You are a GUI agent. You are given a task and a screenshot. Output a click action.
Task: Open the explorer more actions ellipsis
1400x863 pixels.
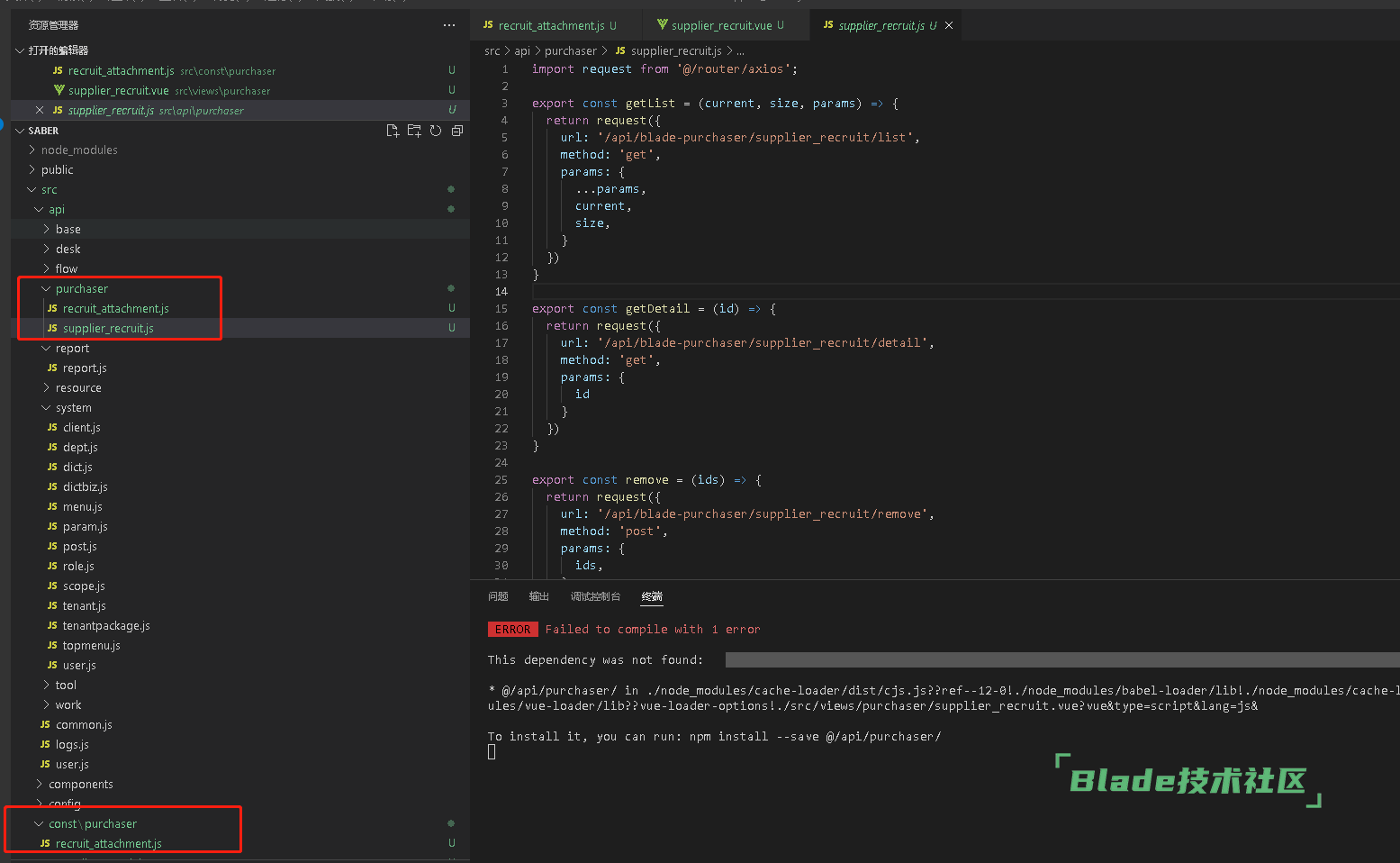point(449,25)
